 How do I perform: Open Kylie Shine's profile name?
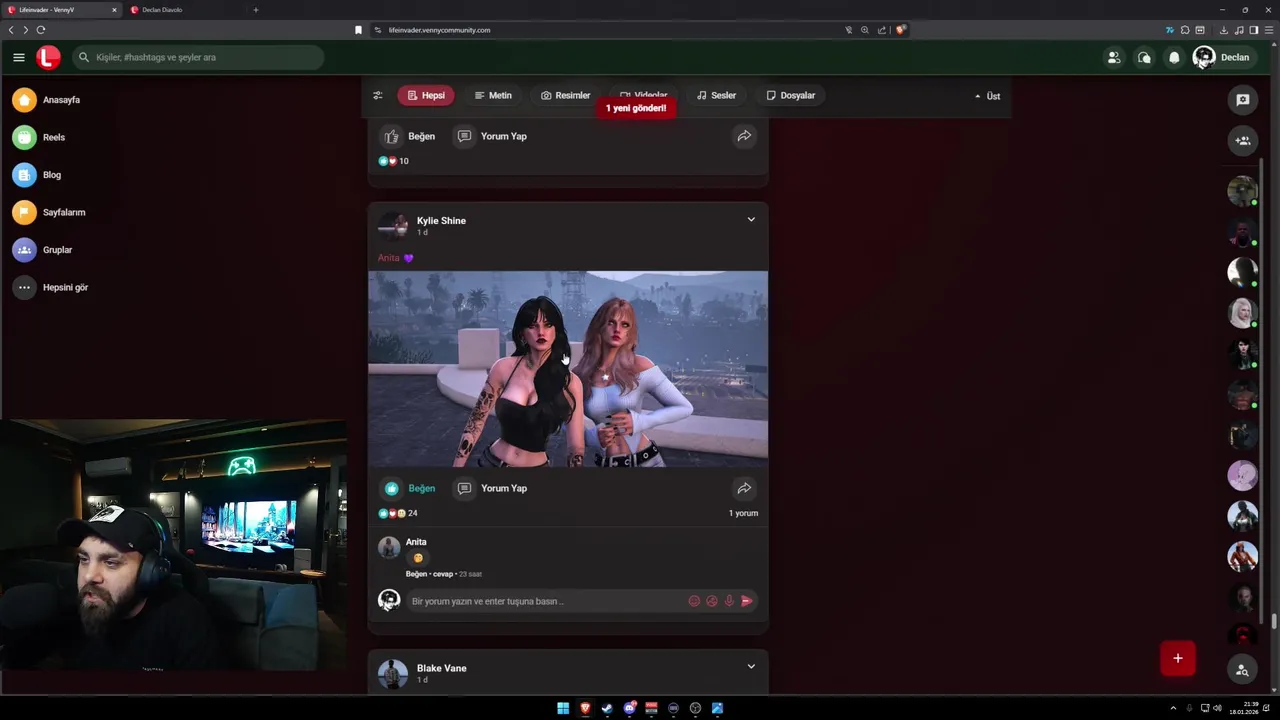click(x=441, y=220)
